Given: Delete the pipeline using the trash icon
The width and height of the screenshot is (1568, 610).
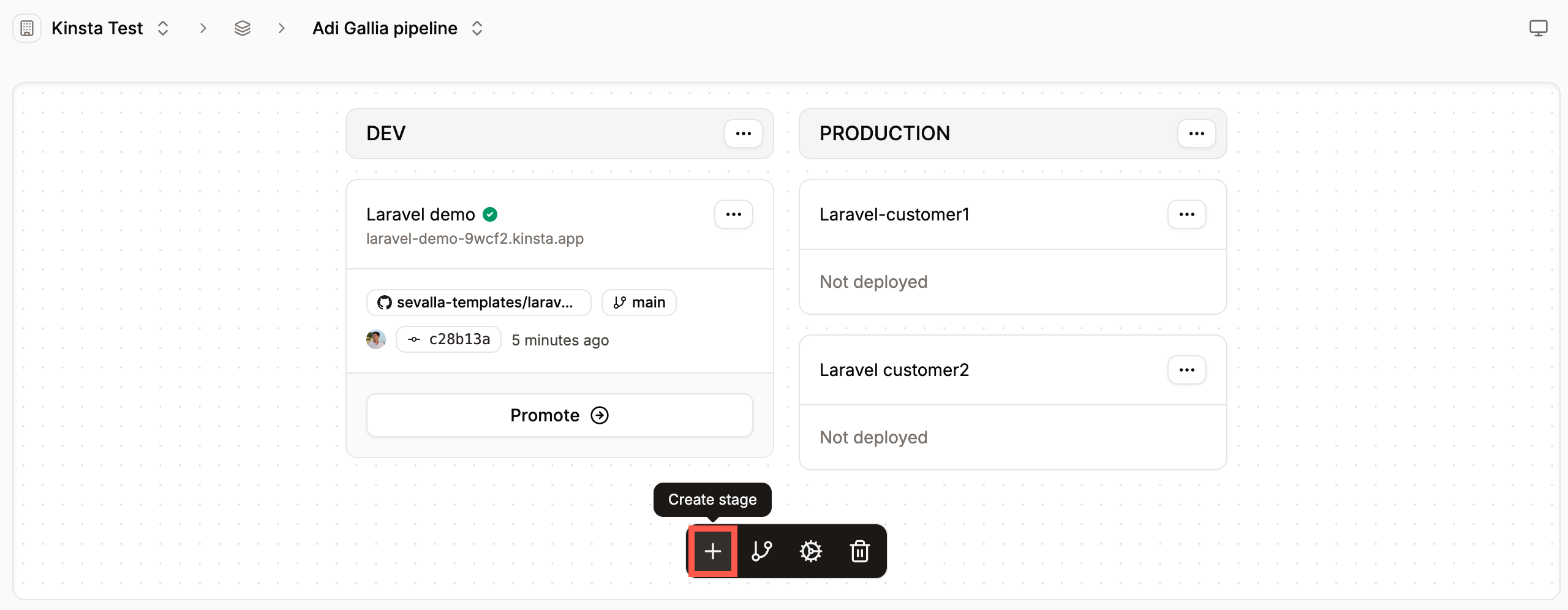Looking at the screenshot, I should (861, 551).
